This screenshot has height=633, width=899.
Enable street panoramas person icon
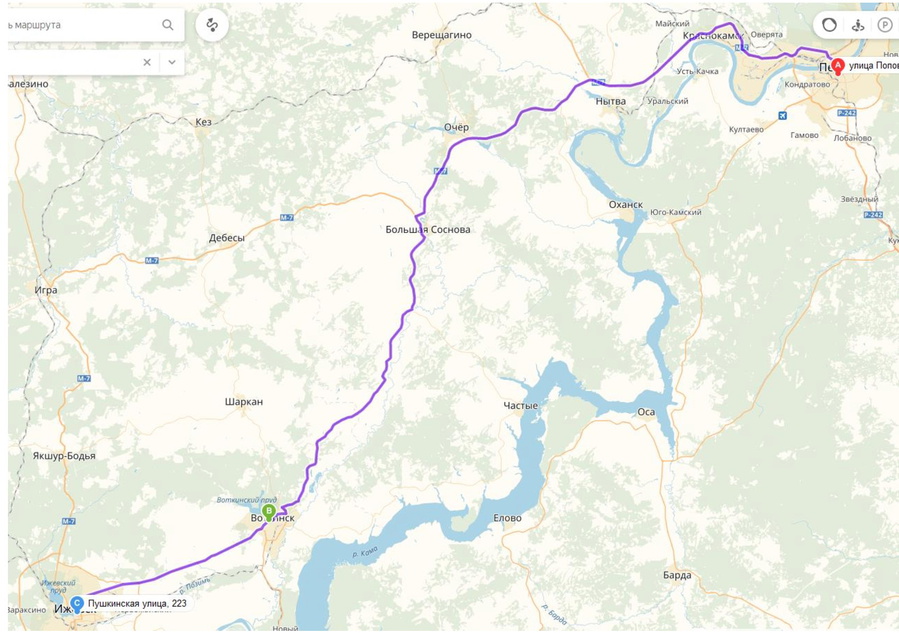(858, 25)
